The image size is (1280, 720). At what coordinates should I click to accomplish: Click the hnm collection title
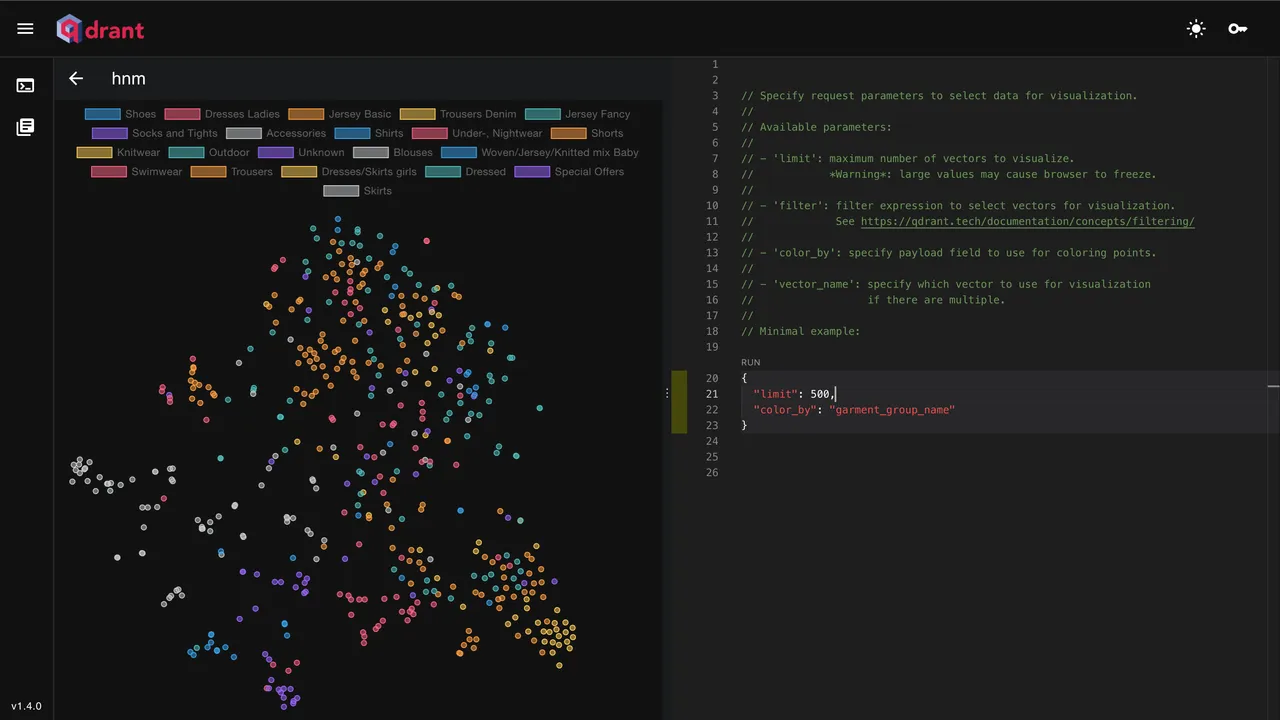point(129,79)
